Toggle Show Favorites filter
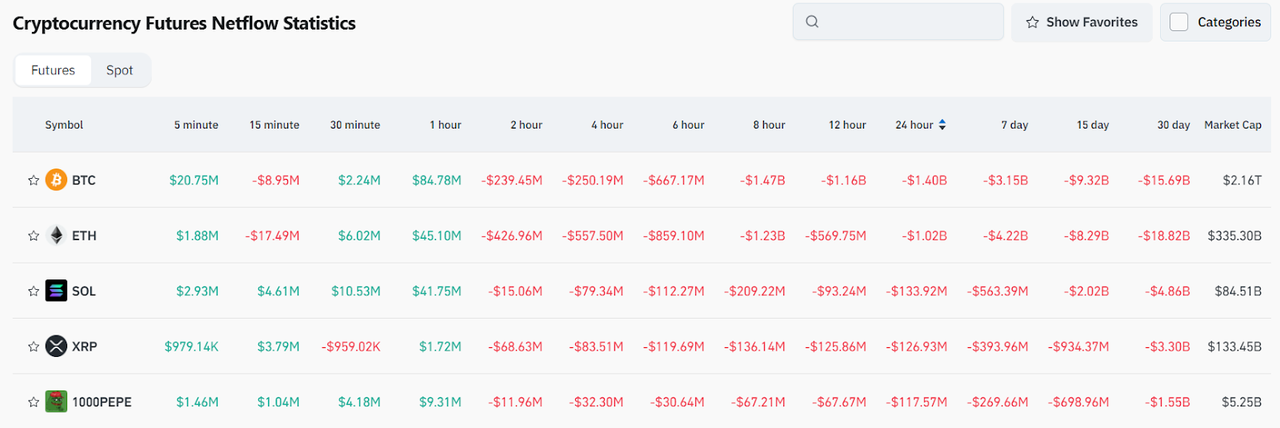 (1081, 22)
